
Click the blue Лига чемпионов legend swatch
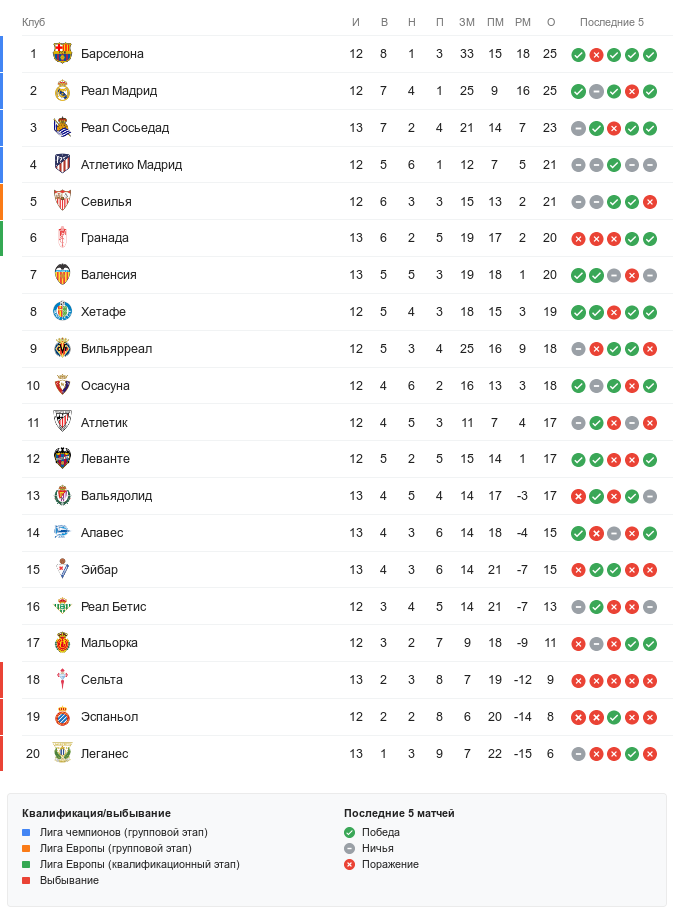click(x=26, y=832)
